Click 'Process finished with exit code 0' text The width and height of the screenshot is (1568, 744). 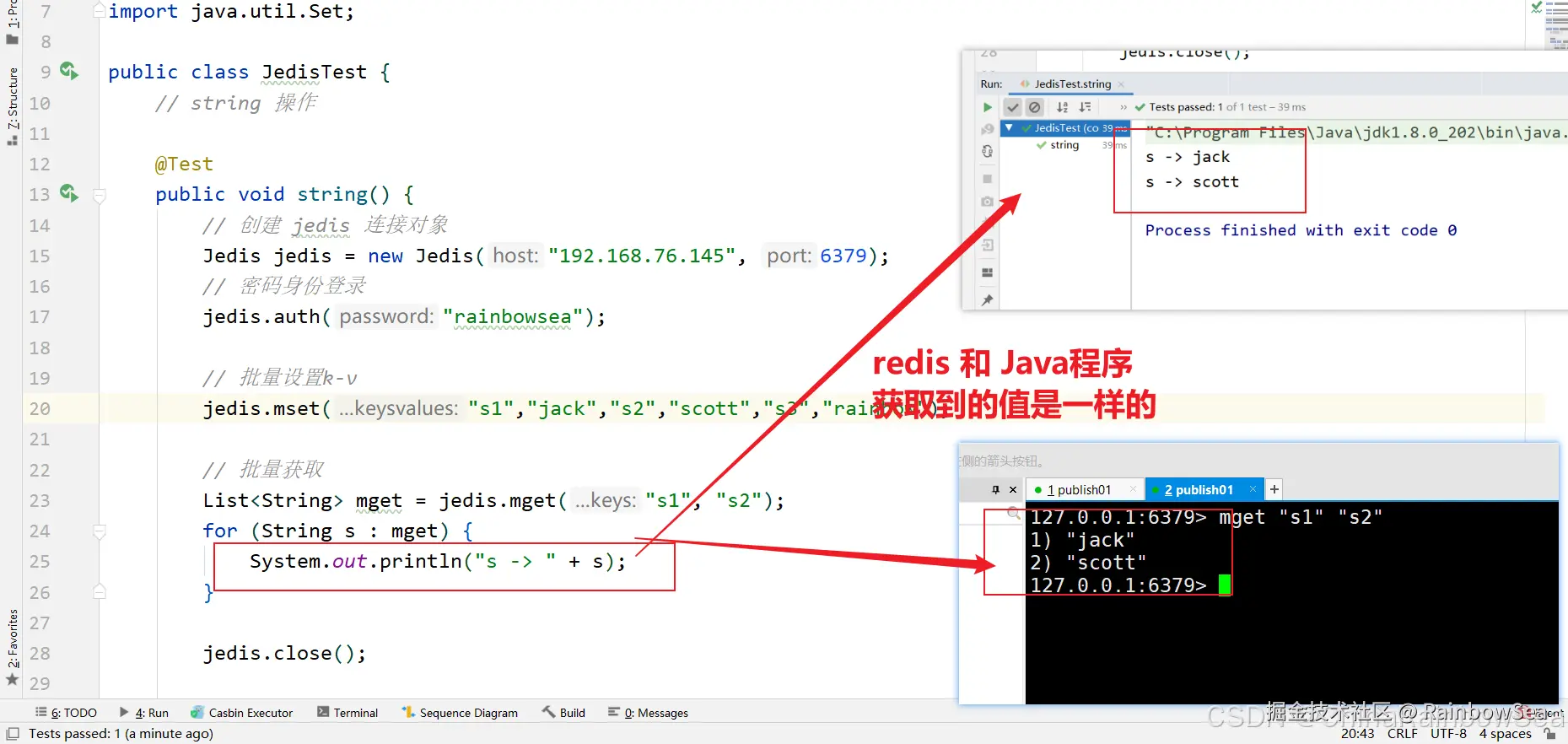pos(1301,230)
